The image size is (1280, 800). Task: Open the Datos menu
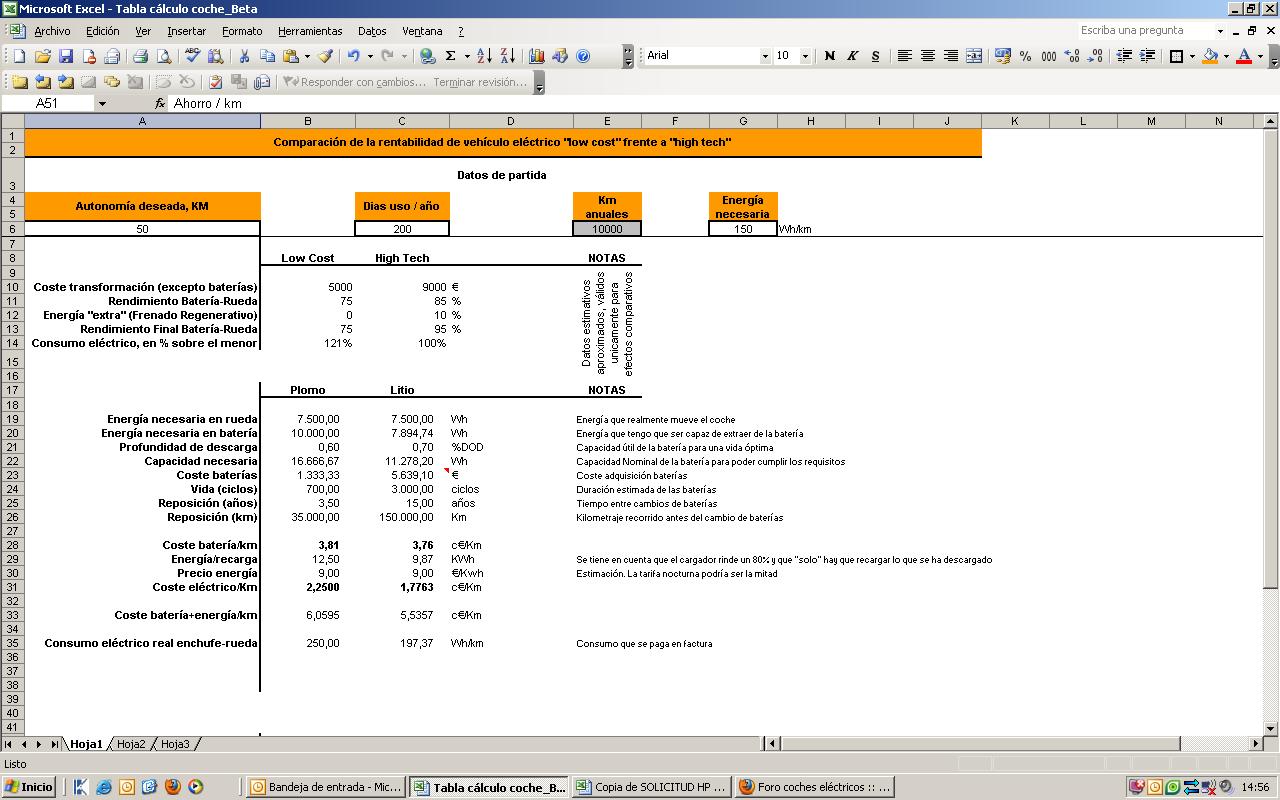[372, 31]
